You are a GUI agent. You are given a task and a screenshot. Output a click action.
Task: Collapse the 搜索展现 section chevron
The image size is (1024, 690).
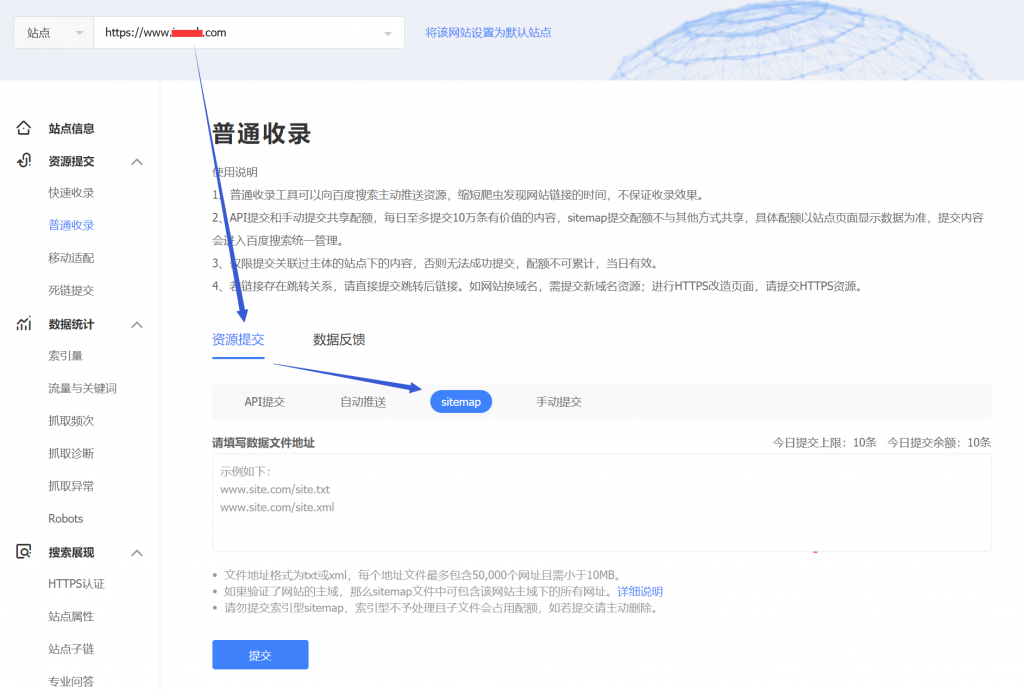[136, 553]
